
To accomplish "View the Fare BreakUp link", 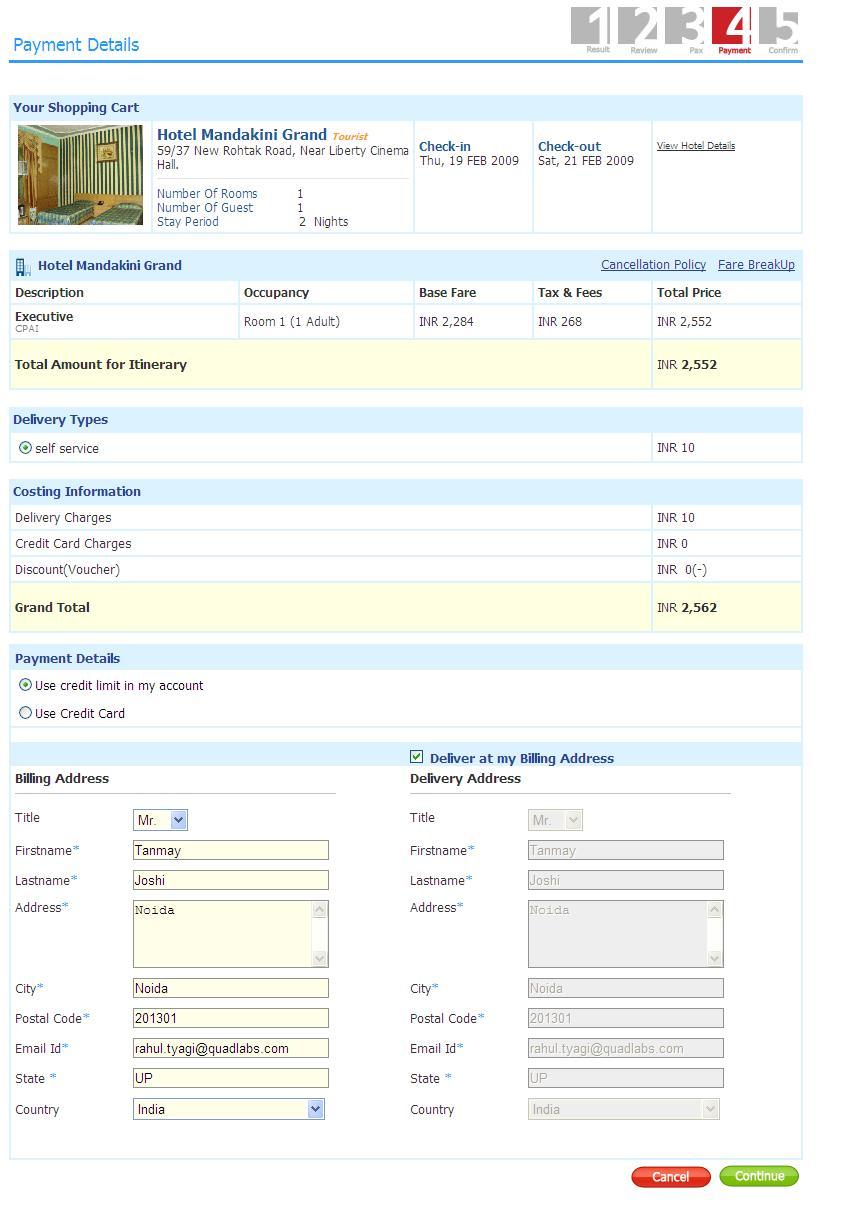I will 756,265.
